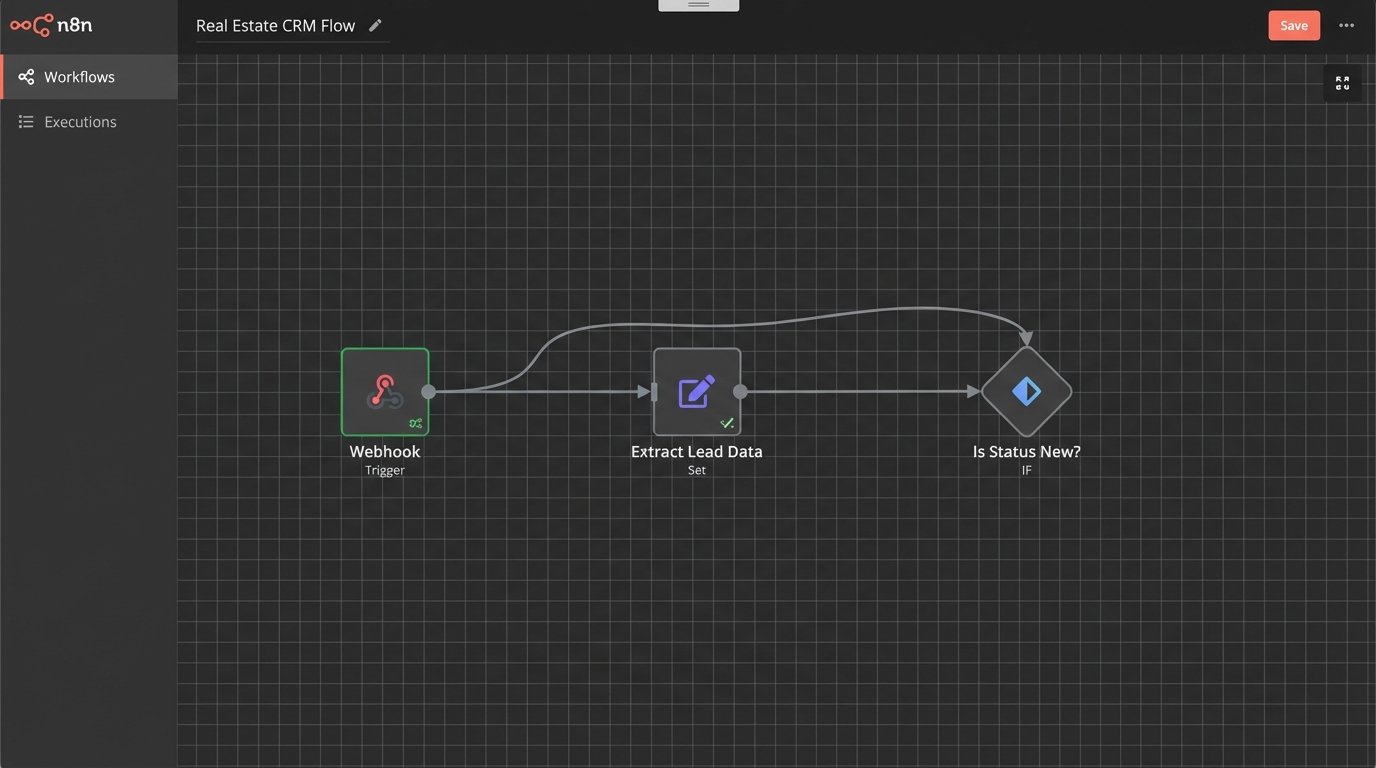Viewport: 1376px width, 768px height.
Task: Click the 'Is Status New?' node label
Action: click(1026, 452)
